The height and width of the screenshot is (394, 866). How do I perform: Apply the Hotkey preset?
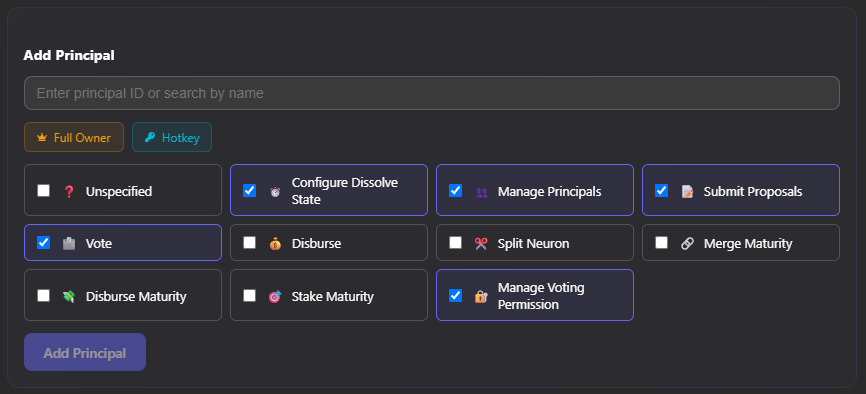pos(172,137)
